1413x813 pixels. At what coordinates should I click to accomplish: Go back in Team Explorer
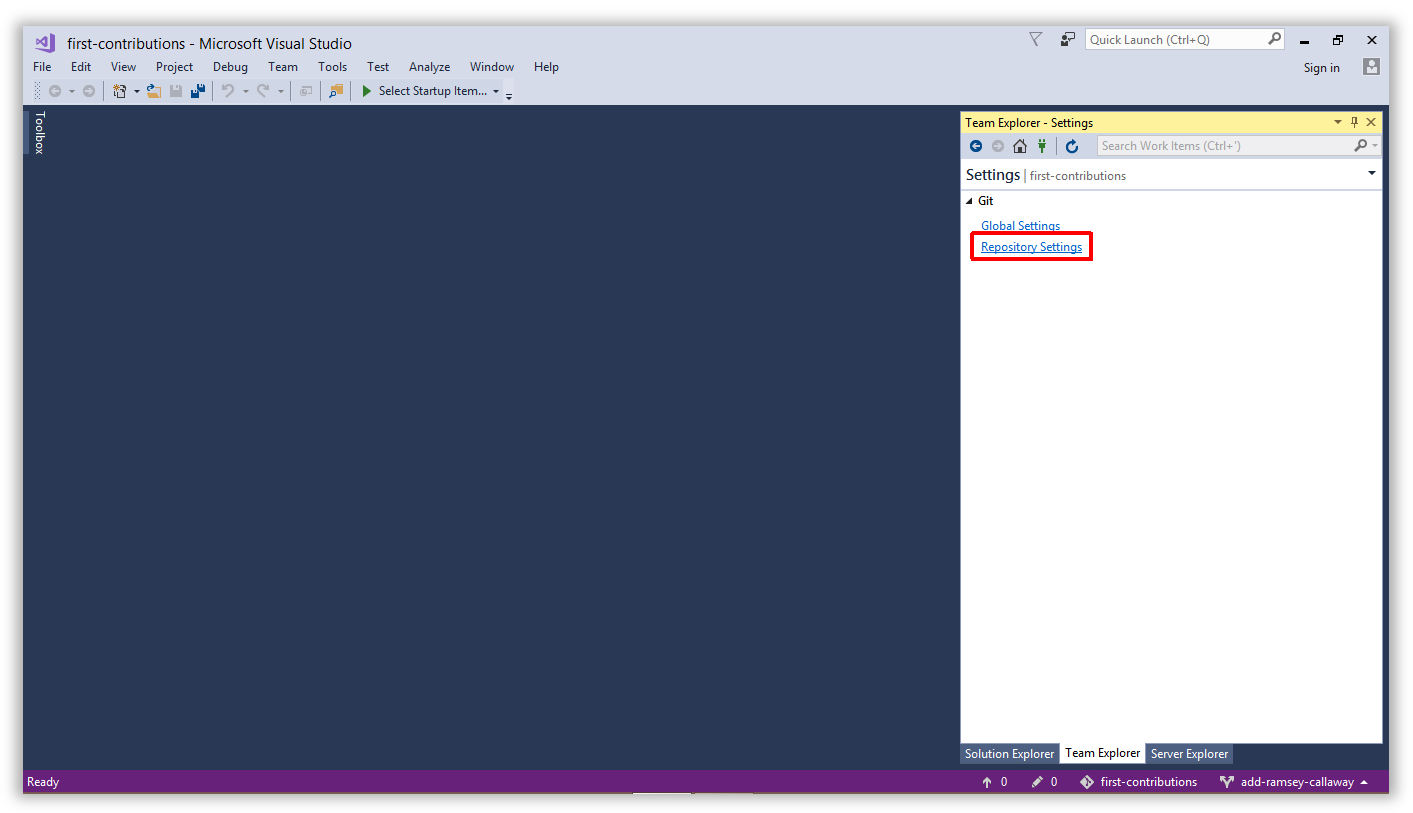[x=976, y=146]
